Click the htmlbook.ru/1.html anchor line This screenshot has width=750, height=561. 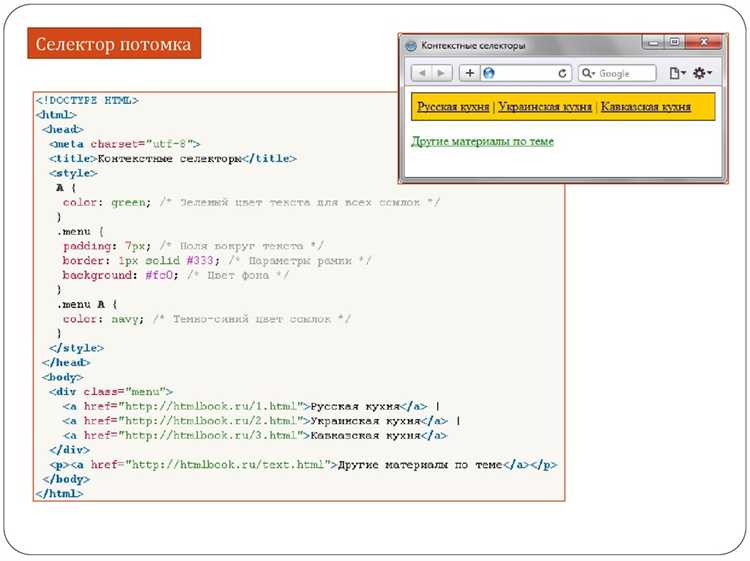pos(251,407)
